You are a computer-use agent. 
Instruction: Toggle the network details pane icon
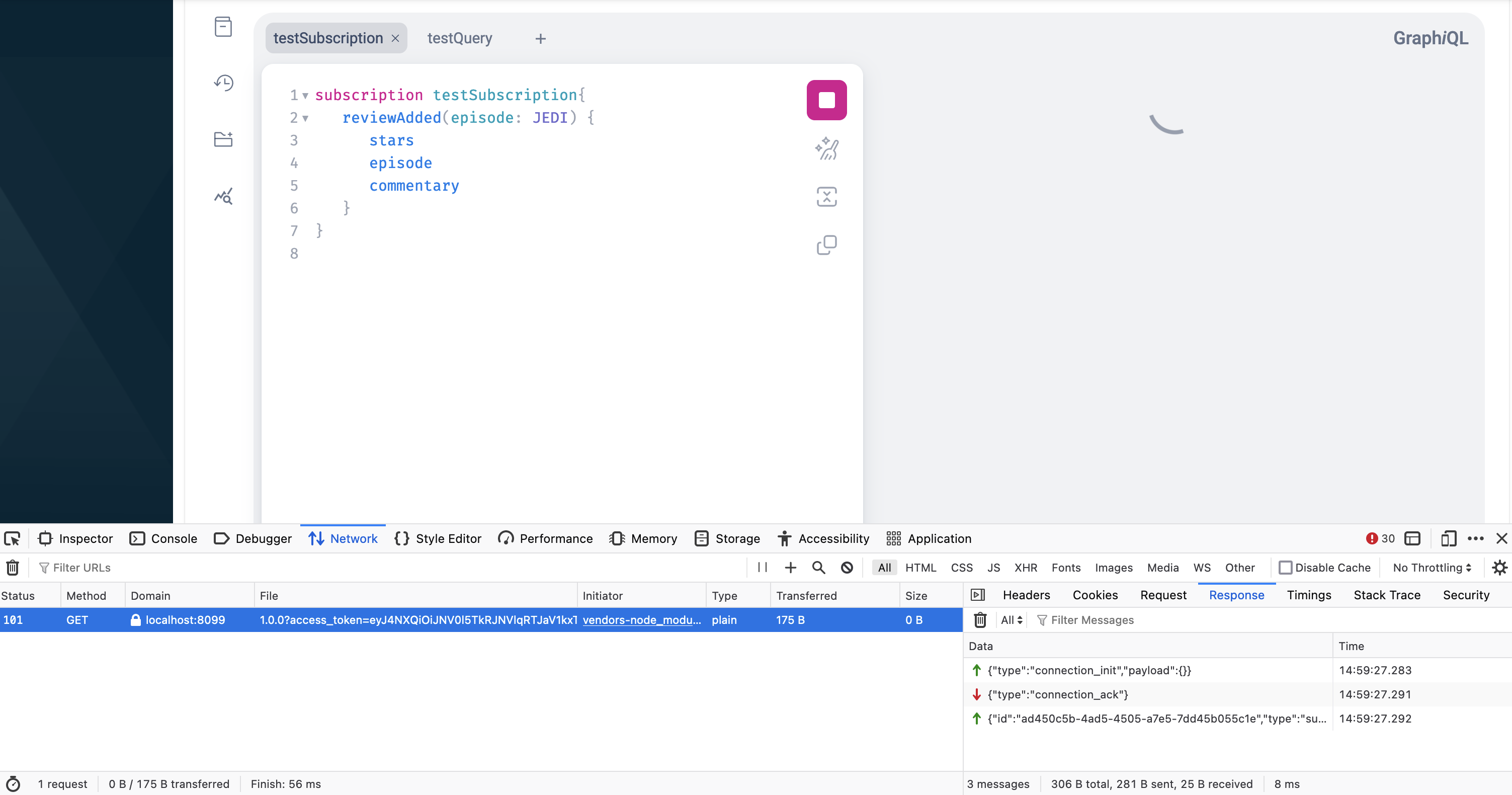coord(978,595)
